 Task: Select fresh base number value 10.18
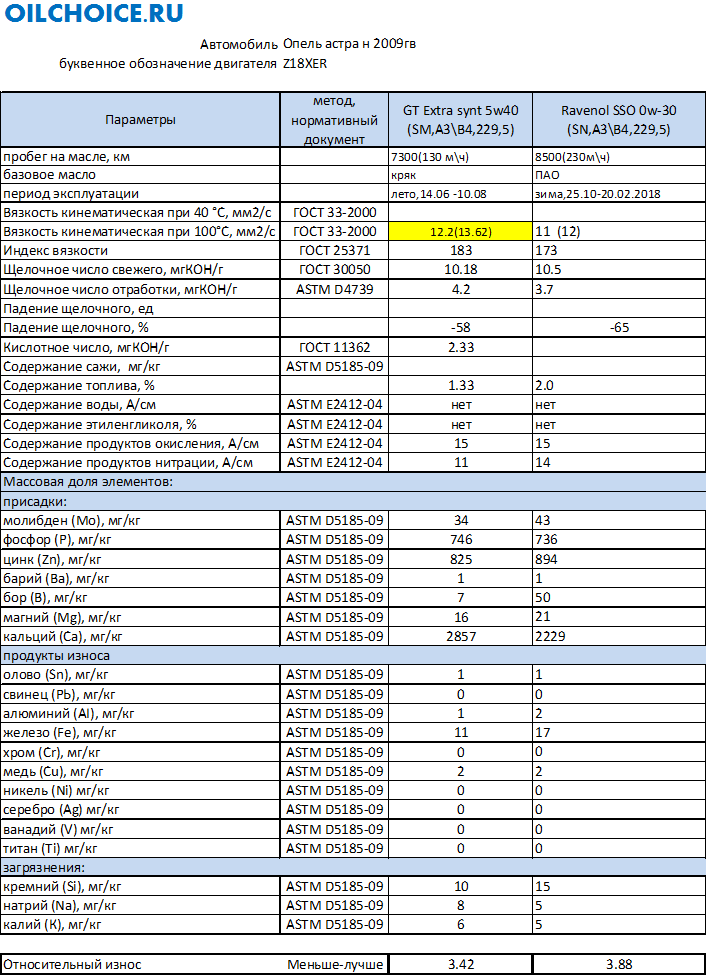461,269
